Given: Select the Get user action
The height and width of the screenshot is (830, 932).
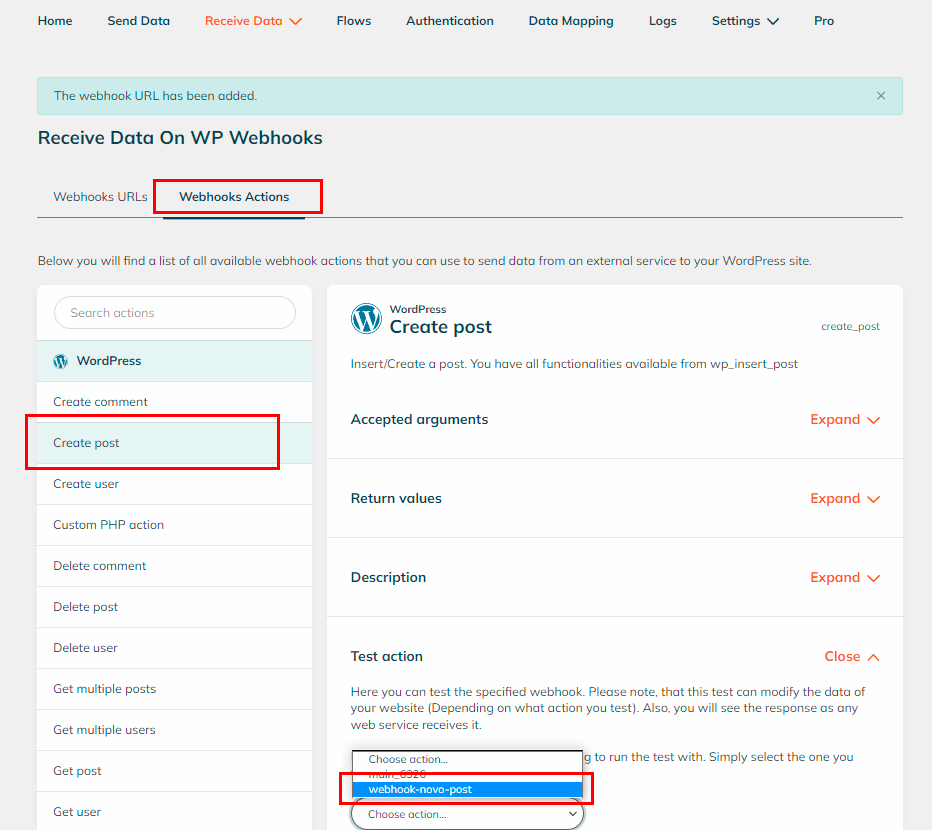Looking at the screenshot, I should [x=175, y=812].
